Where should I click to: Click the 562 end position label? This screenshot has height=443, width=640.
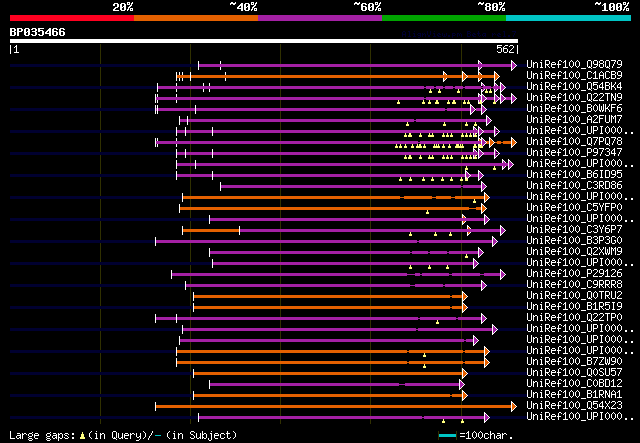pyautogui.click(x=505, y=49)
